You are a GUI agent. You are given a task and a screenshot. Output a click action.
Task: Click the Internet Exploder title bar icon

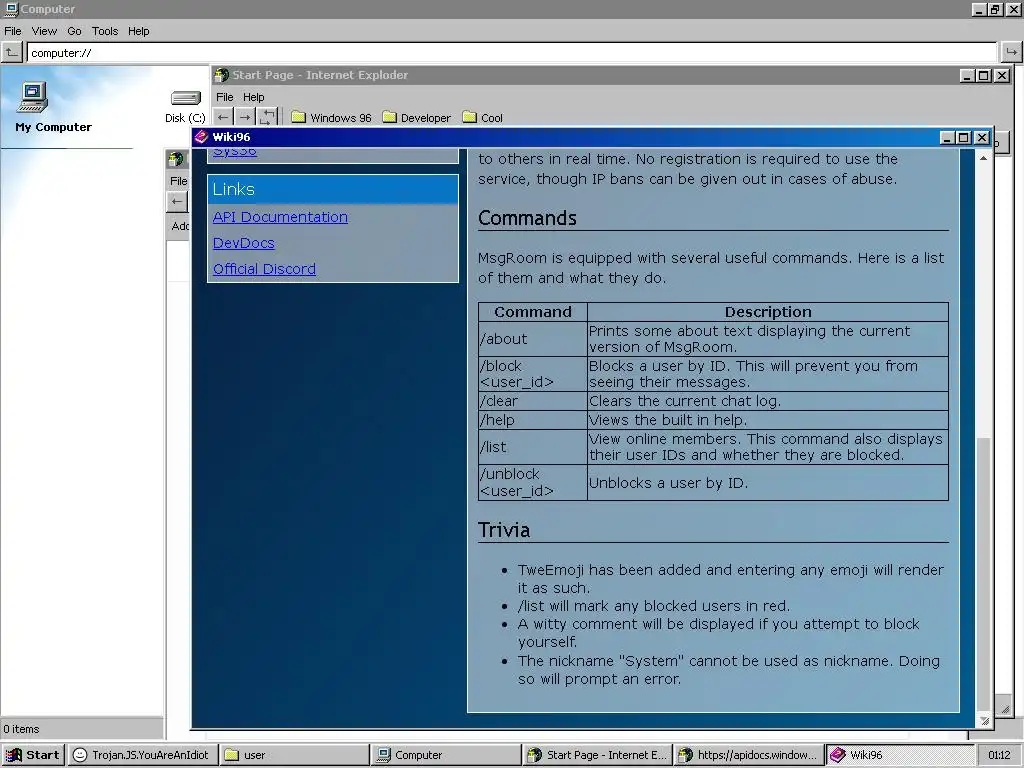[x=222, y=75]
